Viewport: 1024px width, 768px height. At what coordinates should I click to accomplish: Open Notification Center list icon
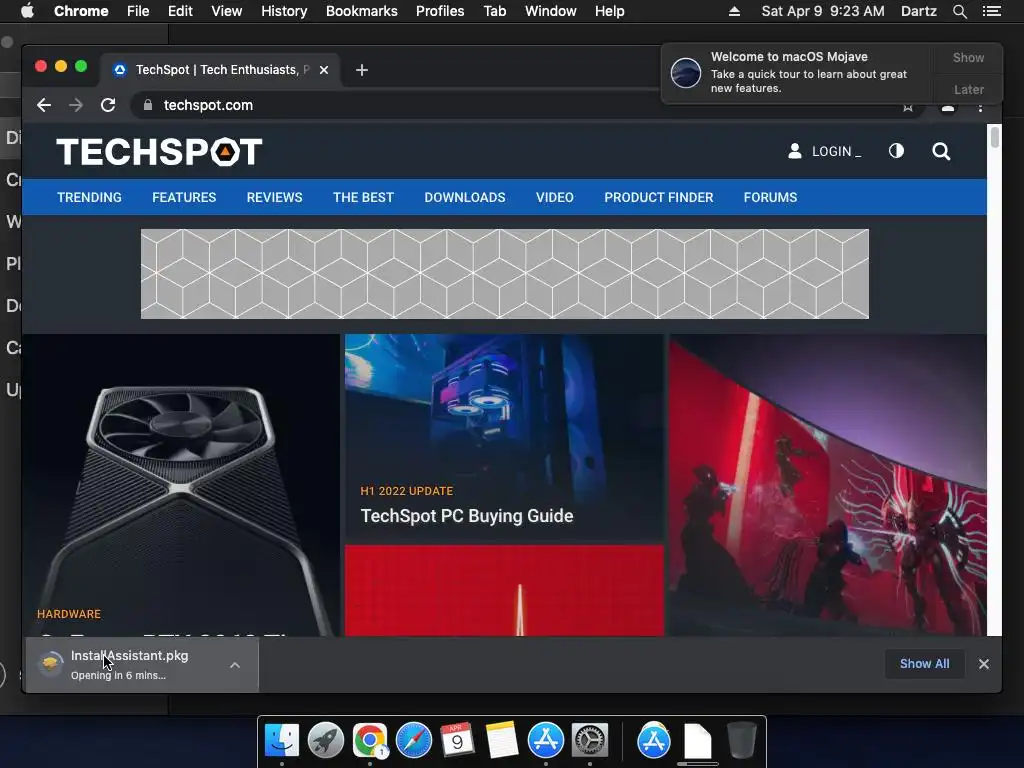click(x=992, y=11)
